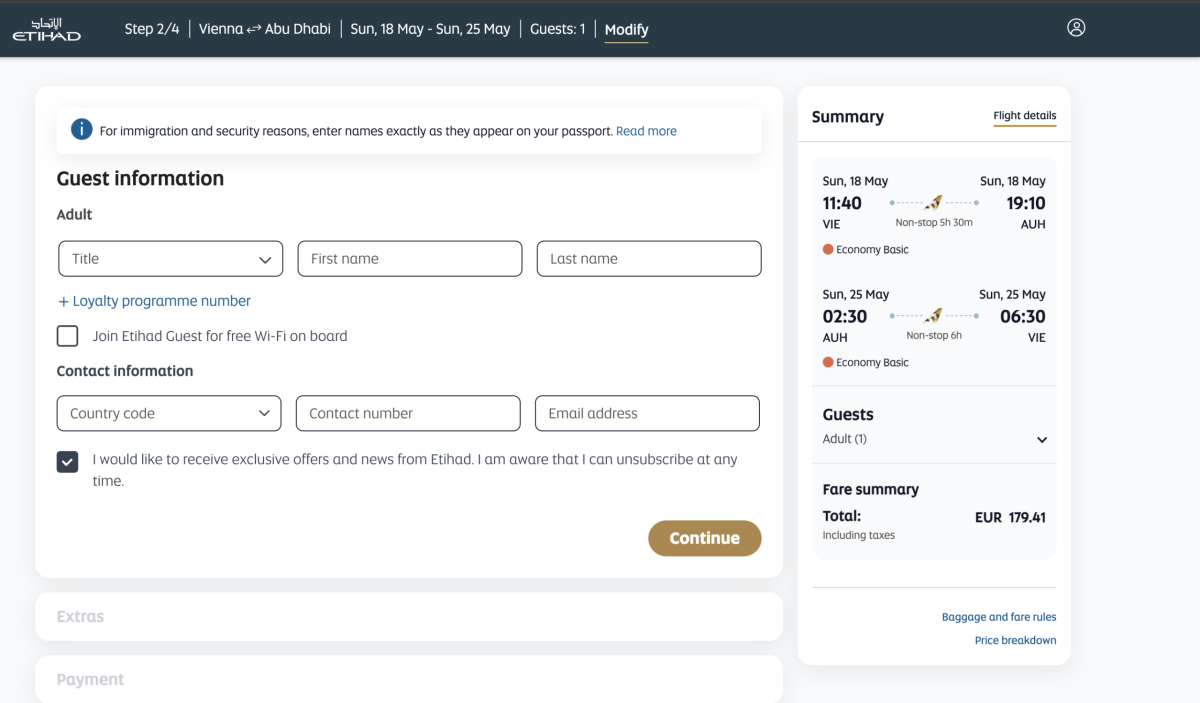Click the First name input field
This screenshot has height=703, width=1200.
409,259
